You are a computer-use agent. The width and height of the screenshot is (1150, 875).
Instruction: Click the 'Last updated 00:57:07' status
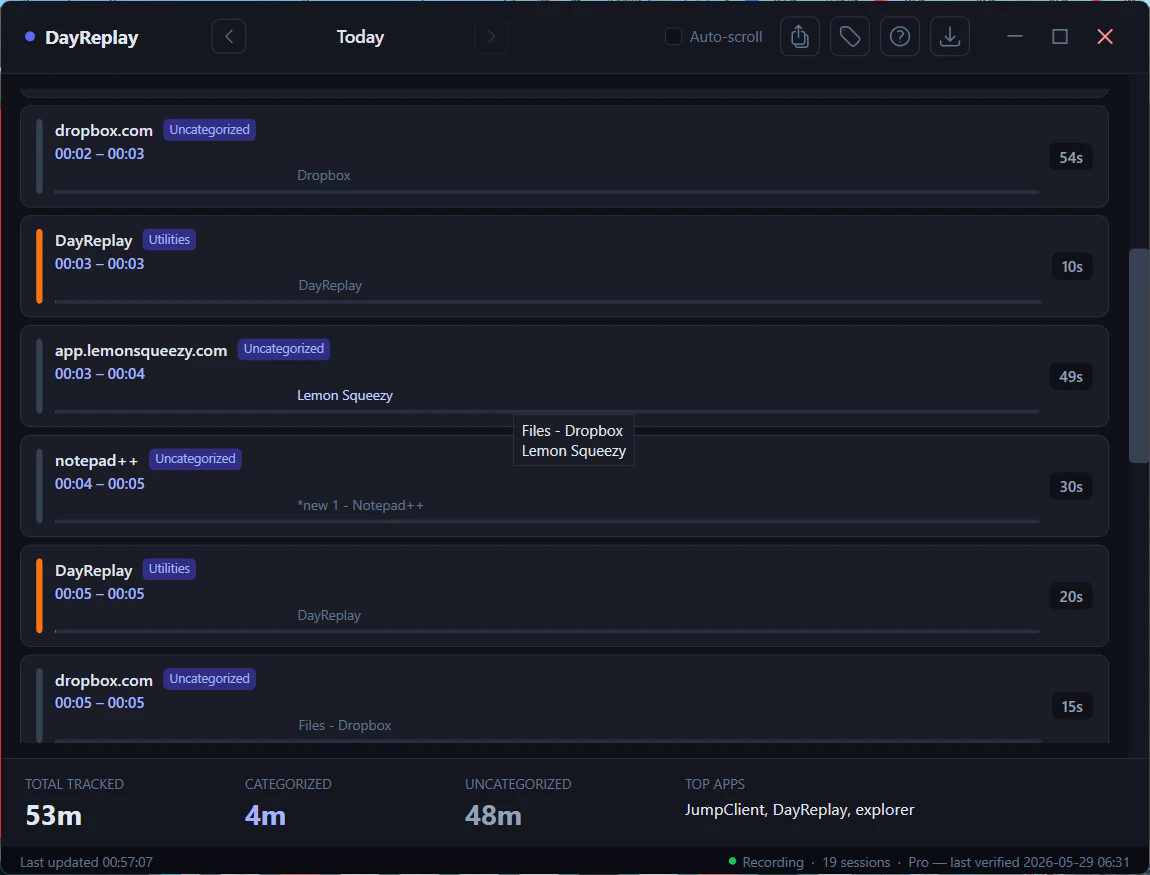coord(87,863)
